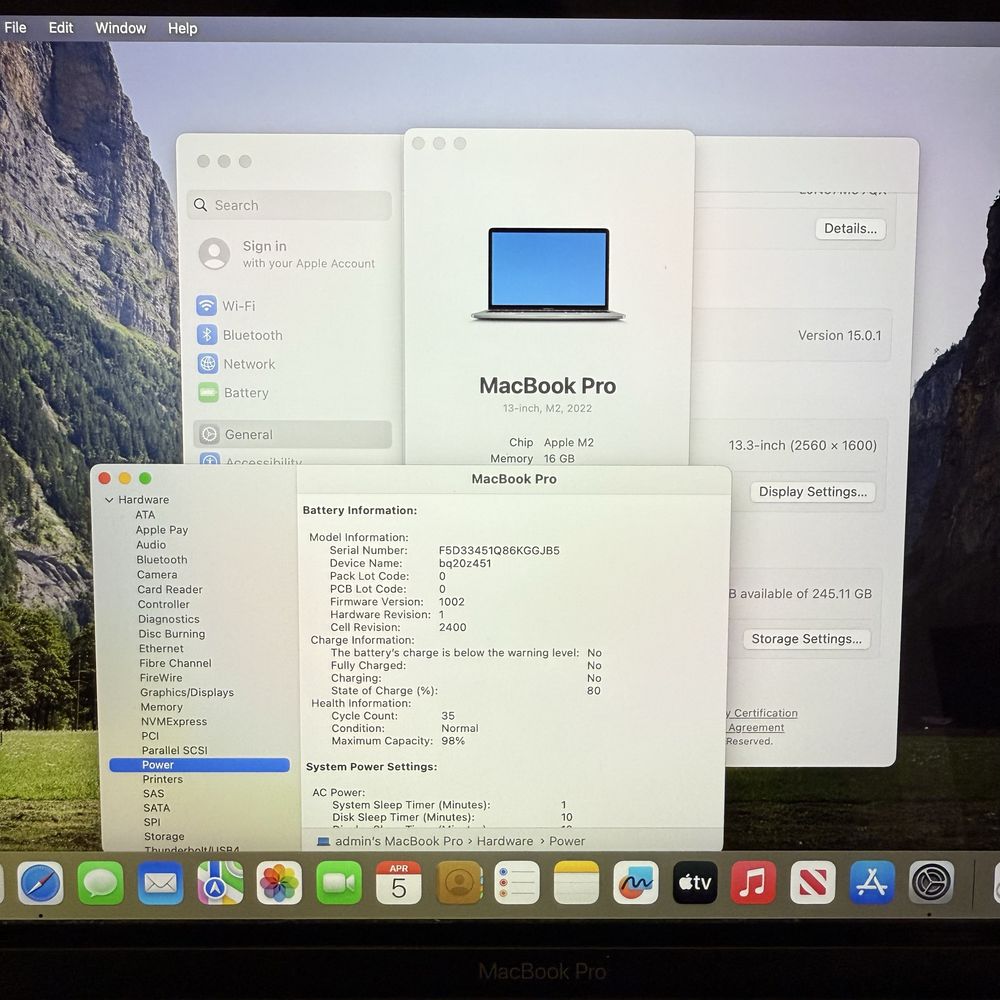Click Display Settings... button
Viewport: 1000px width, 1000px height.
click(812, 492)
